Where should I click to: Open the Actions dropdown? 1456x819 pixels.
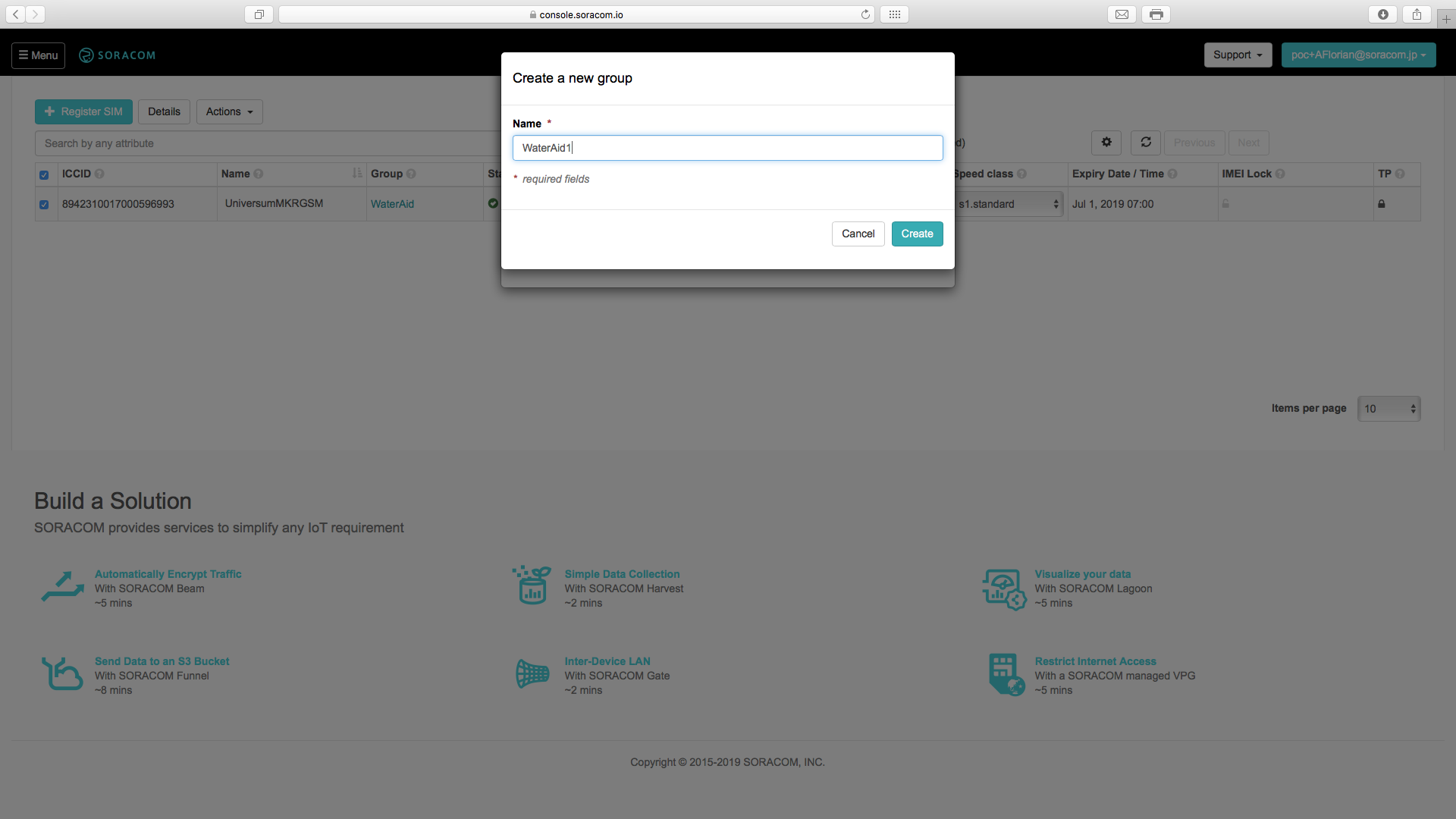(229, 111)
